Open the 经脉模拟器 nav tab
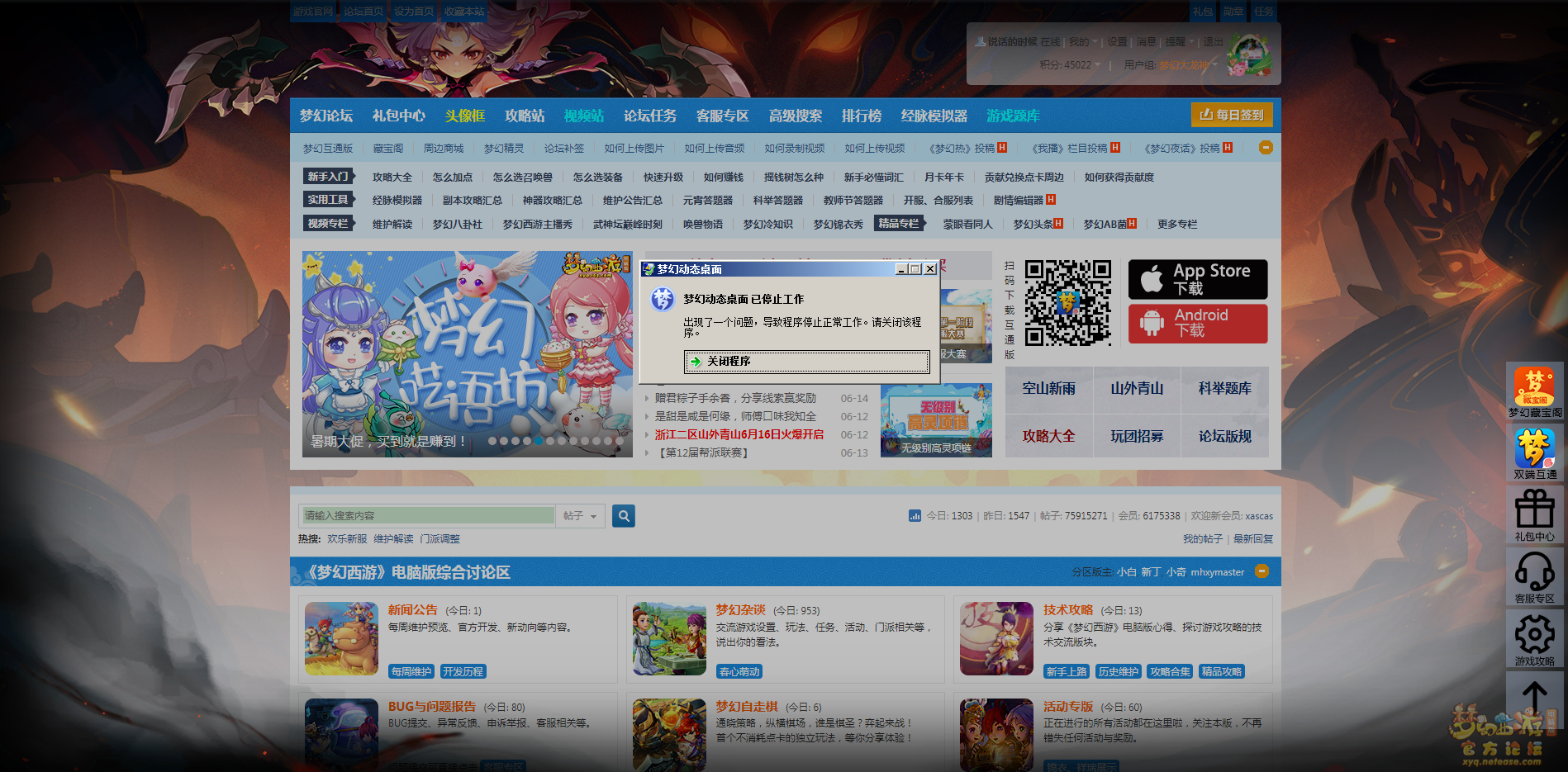 934,116
